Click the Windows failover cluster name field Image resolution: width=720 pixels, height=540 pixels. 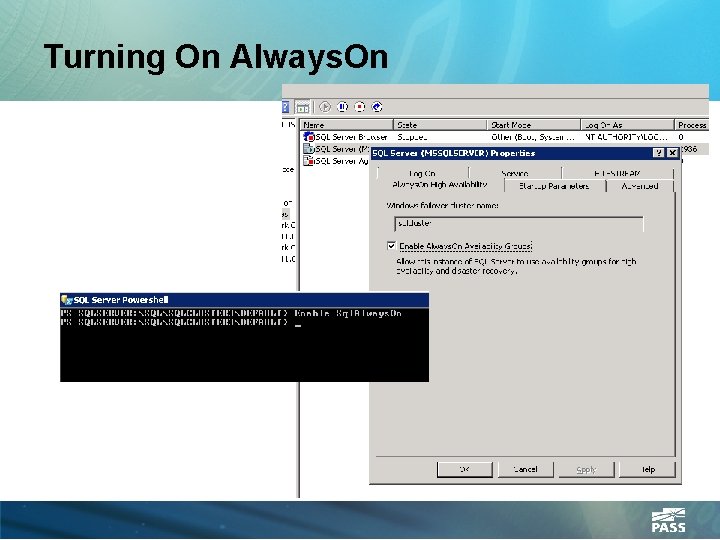(518, 224)
